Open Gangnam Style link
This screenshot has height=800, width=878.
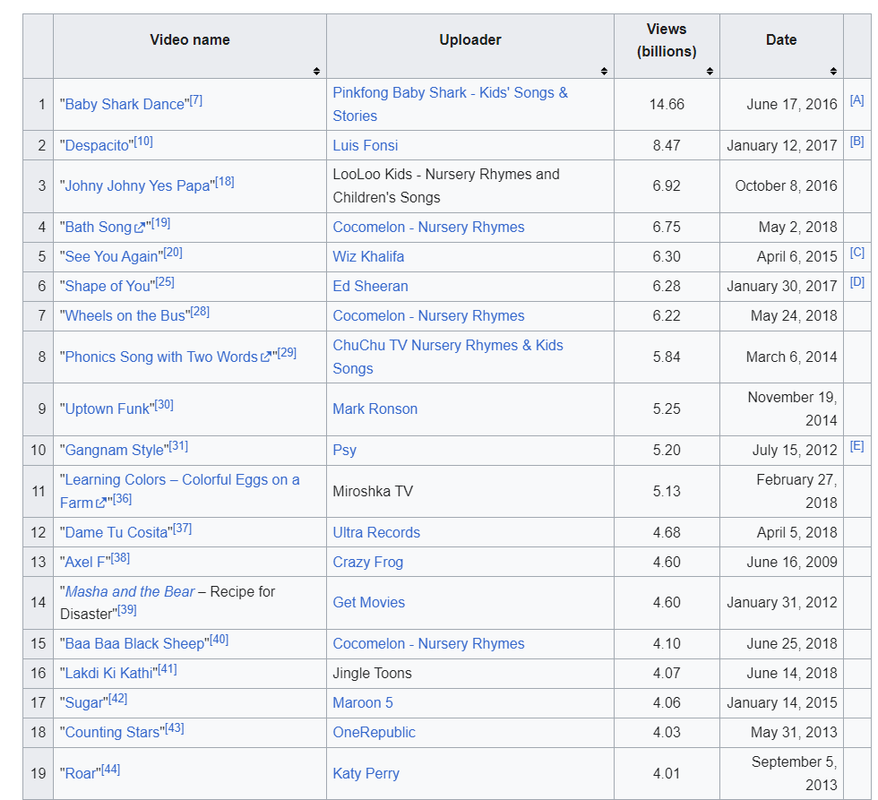point(114,451)
